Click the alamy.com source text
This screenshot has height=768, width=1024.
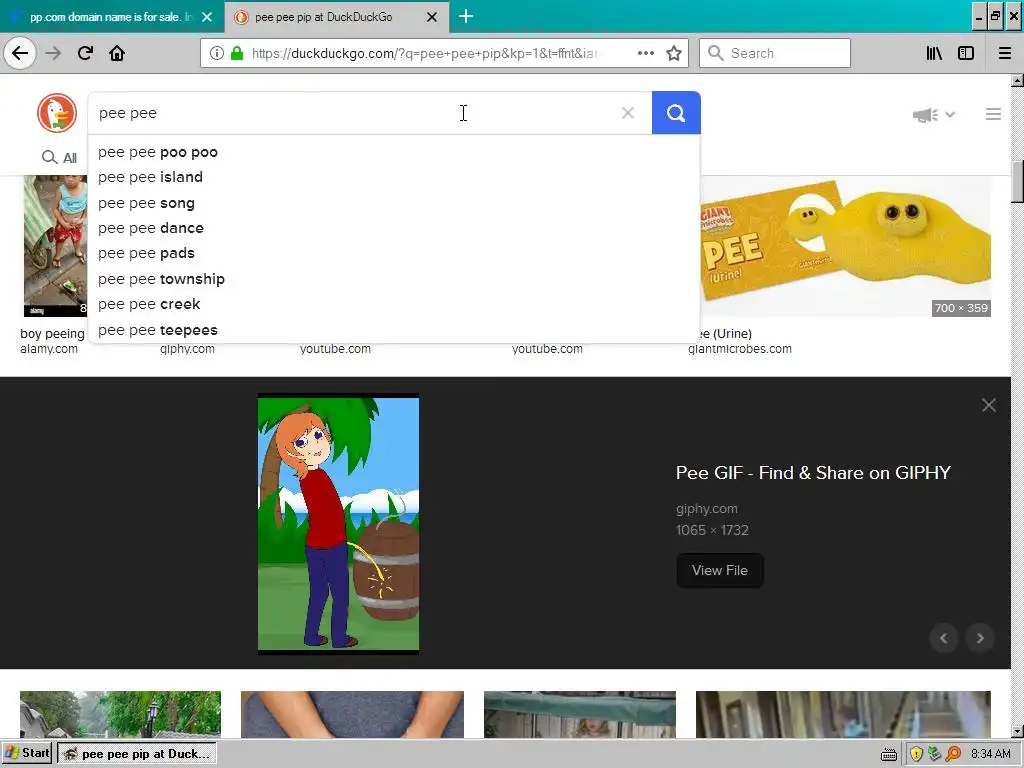tap(49, 349)
